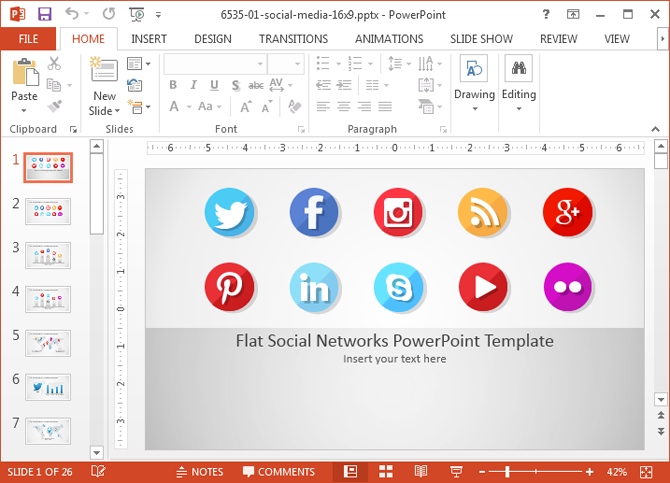Viewport: 670px width, 483px height.
Task: Increase font size icon
Action: click(x=246, y=106)
